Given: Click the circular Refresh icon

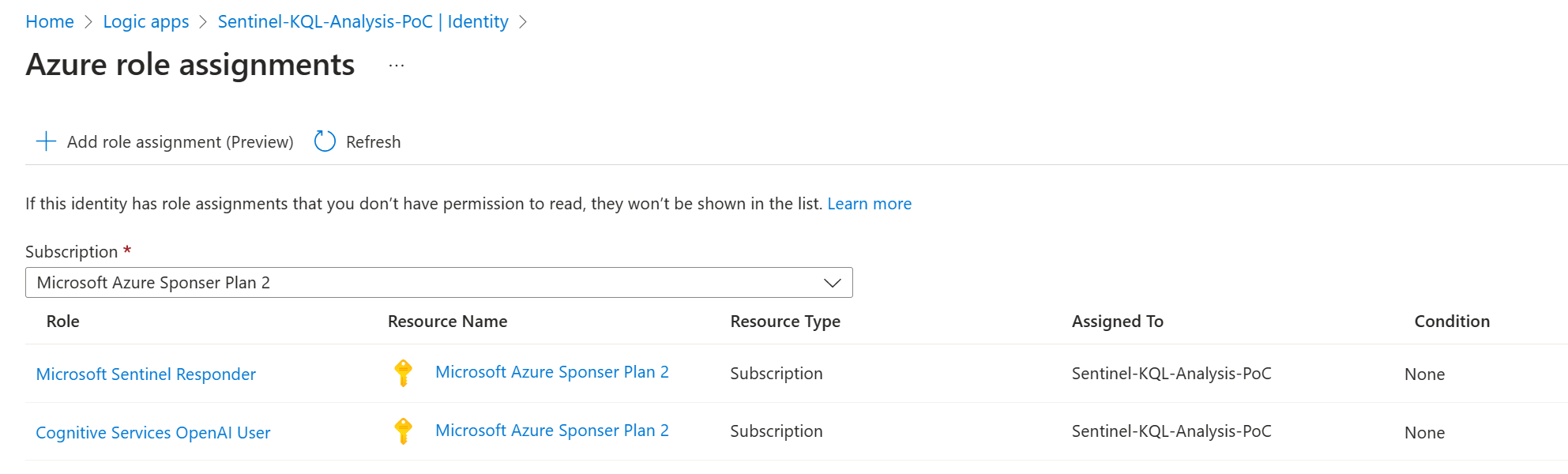Looking at the screenshot, I should [x=325, y=141].
